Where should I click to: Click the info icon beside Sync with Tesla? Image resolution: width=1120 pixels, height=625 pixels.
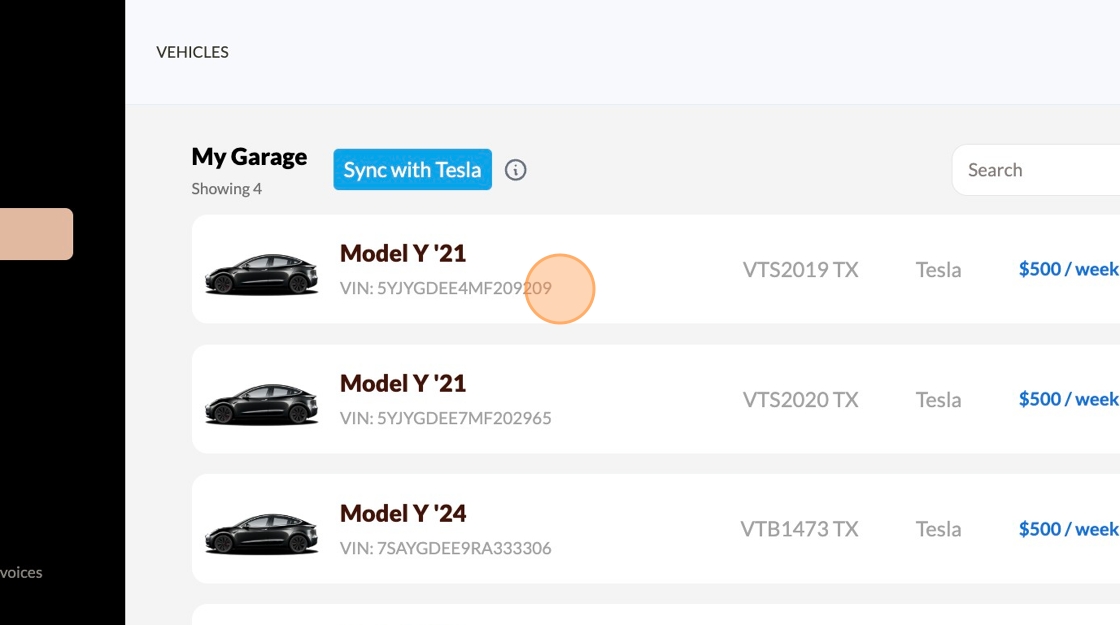pos(515,170)
